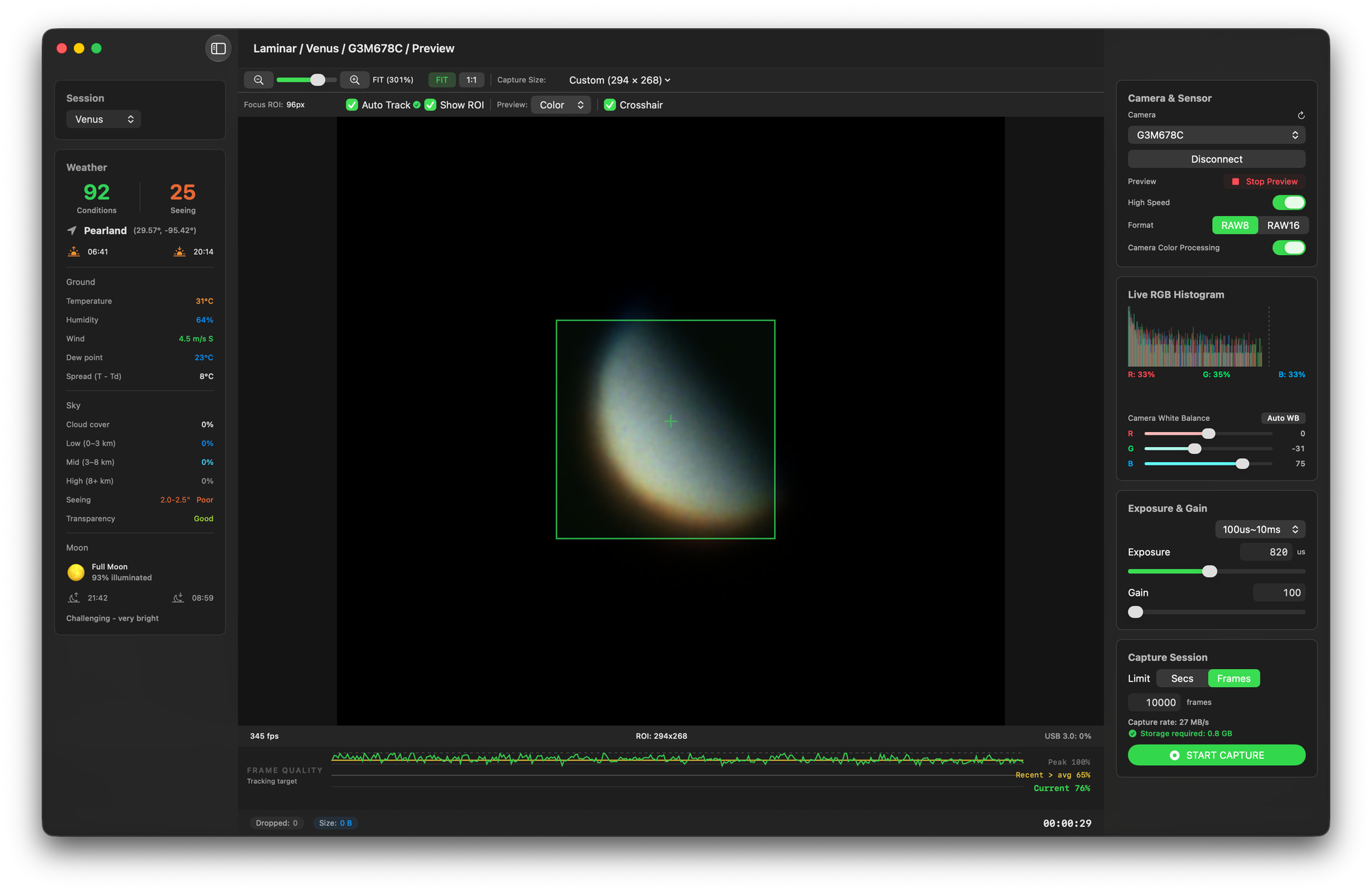This screenshot has width=1372, height=892.
Task: Click the camera refresh icon
Action: pos(1301,115)
